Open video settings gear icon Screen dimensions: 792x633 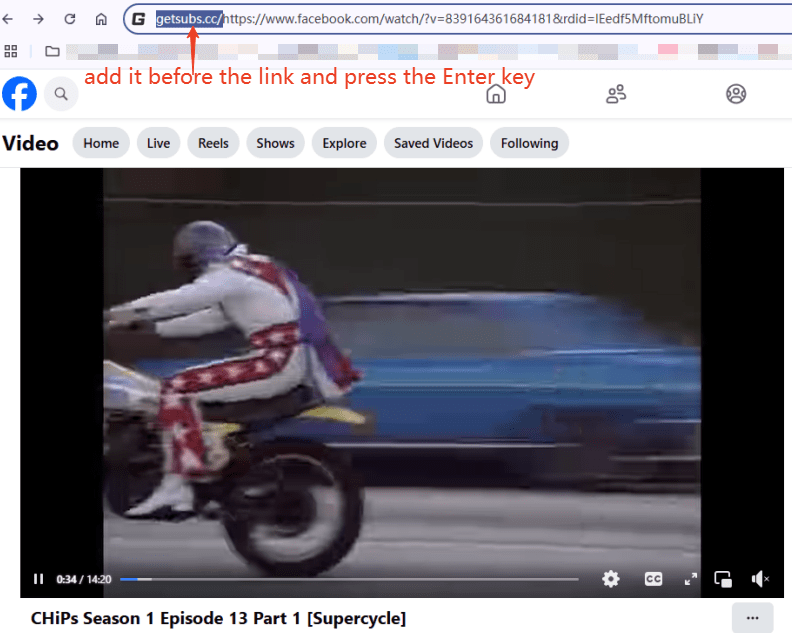tap(610, 579)
